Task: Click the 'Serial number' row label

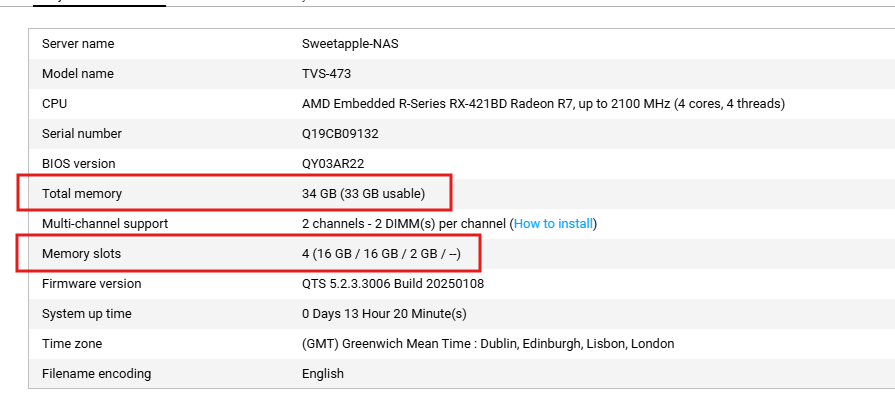Action: (82, 134)
